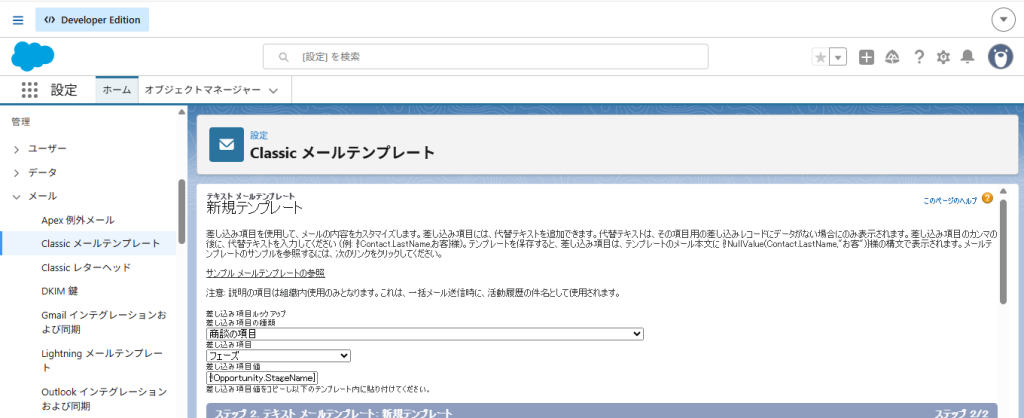Click the envelope icon in page header

click(227, 144)
